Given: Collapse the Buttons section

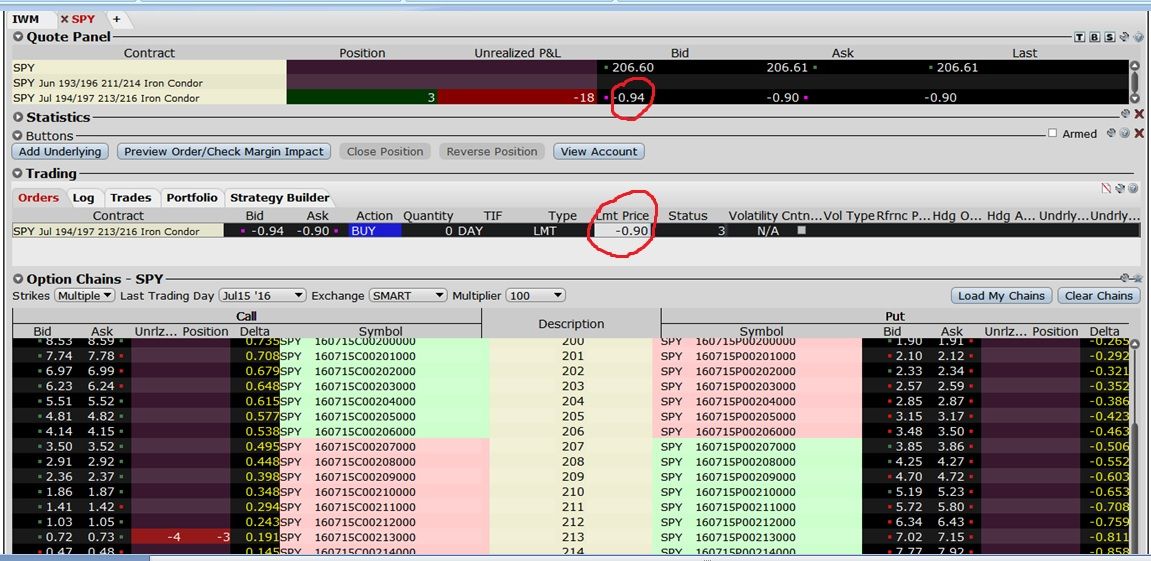Looking at the screenshot, I should (x=18, y=136).
